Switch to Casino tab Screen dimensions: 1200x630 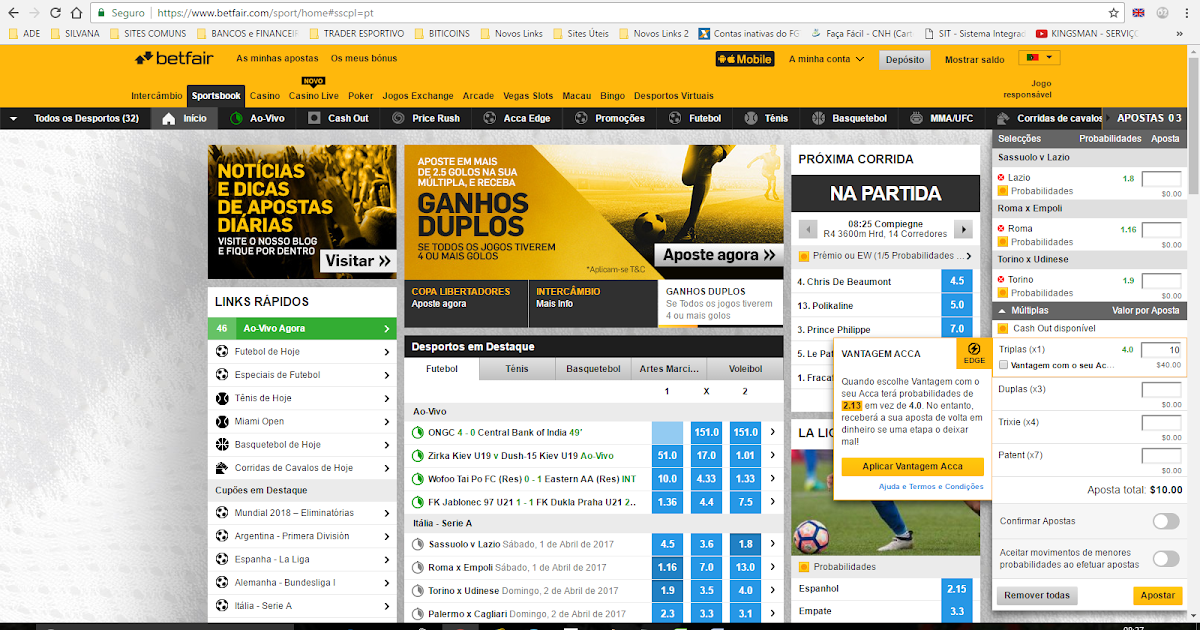coord(265,96)
